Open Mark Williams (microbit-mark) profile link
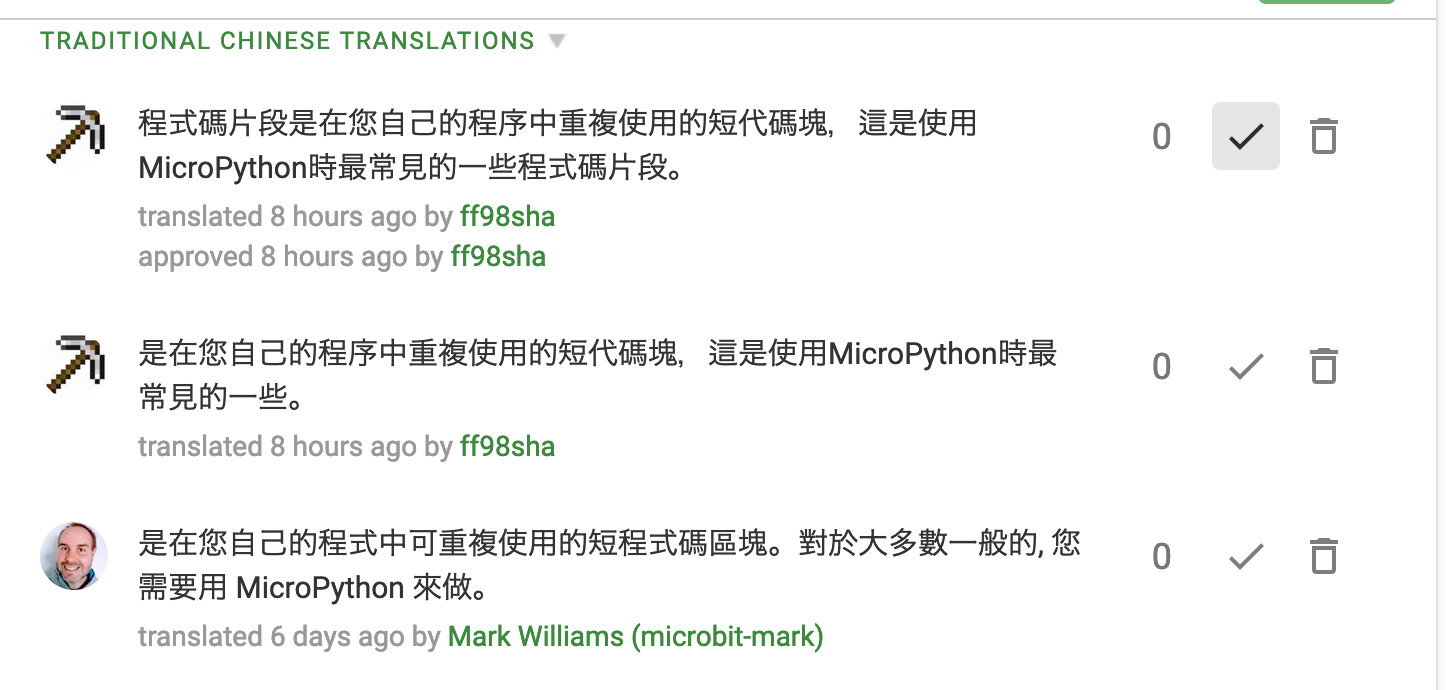Screen dimensions: 1446x690 click(635, 636)
